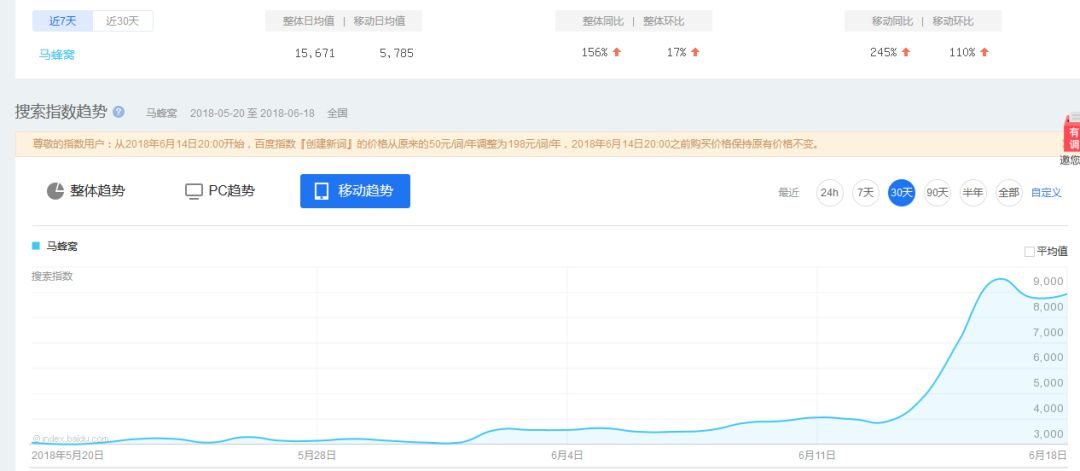Viewport: 1080px width, 471px height.
Task: Click the 整体日均值 value 15,671
Action: point(315,53)
